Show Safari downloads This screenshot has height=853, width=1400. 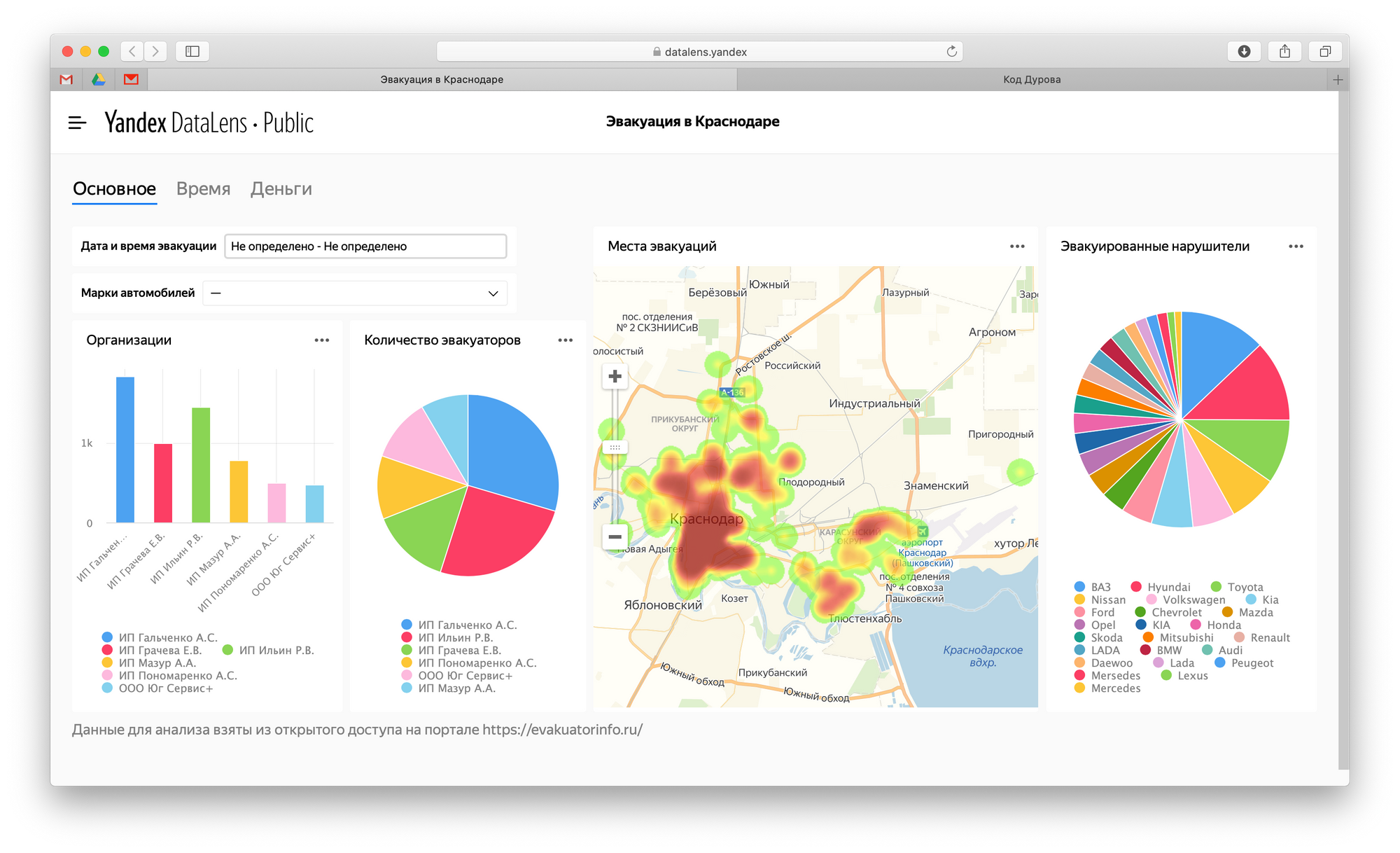pyautogui.click(x=1244, y=51)
